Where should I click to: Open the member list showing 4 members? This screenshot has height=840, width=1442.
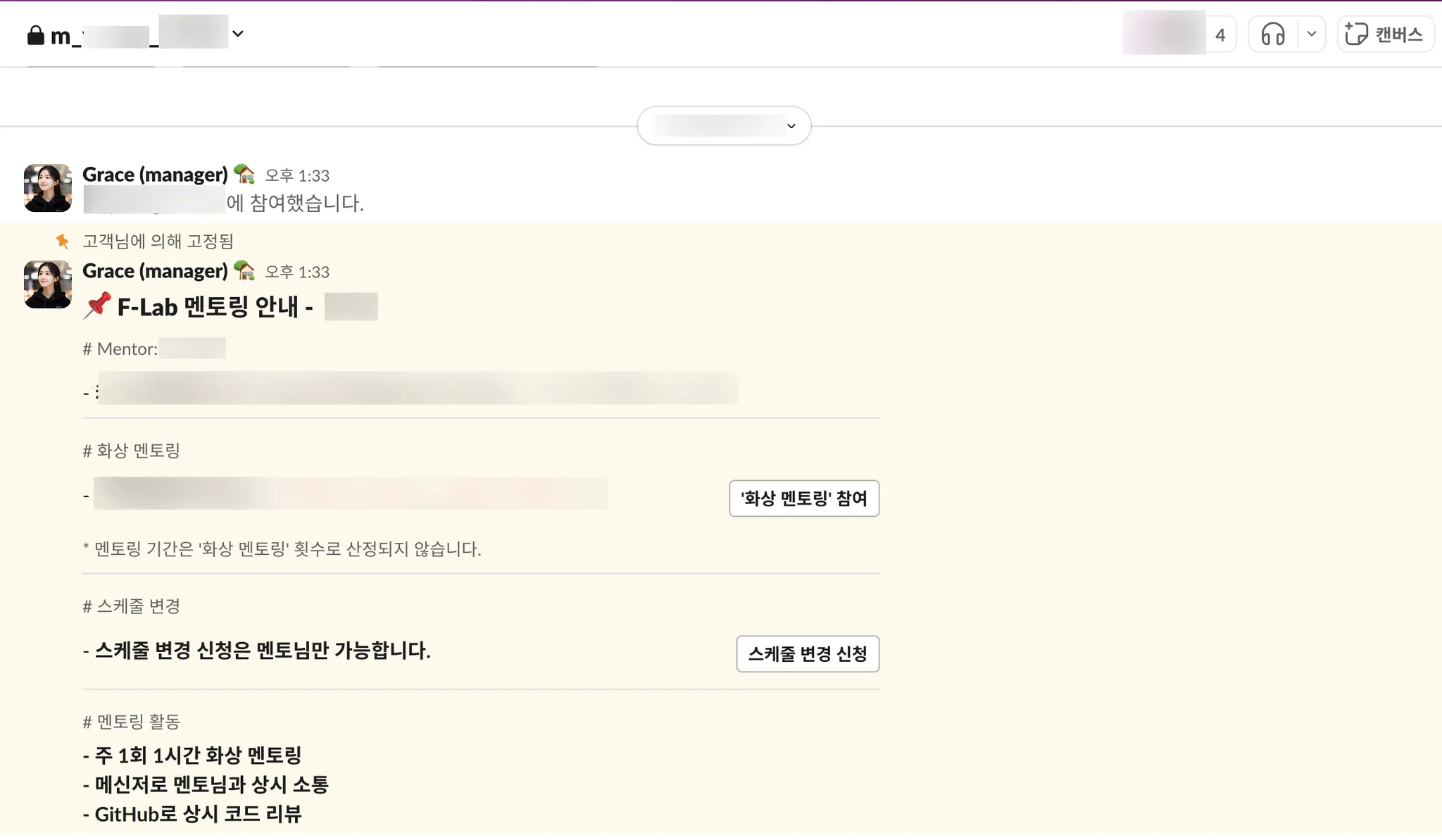(1179, 34)
